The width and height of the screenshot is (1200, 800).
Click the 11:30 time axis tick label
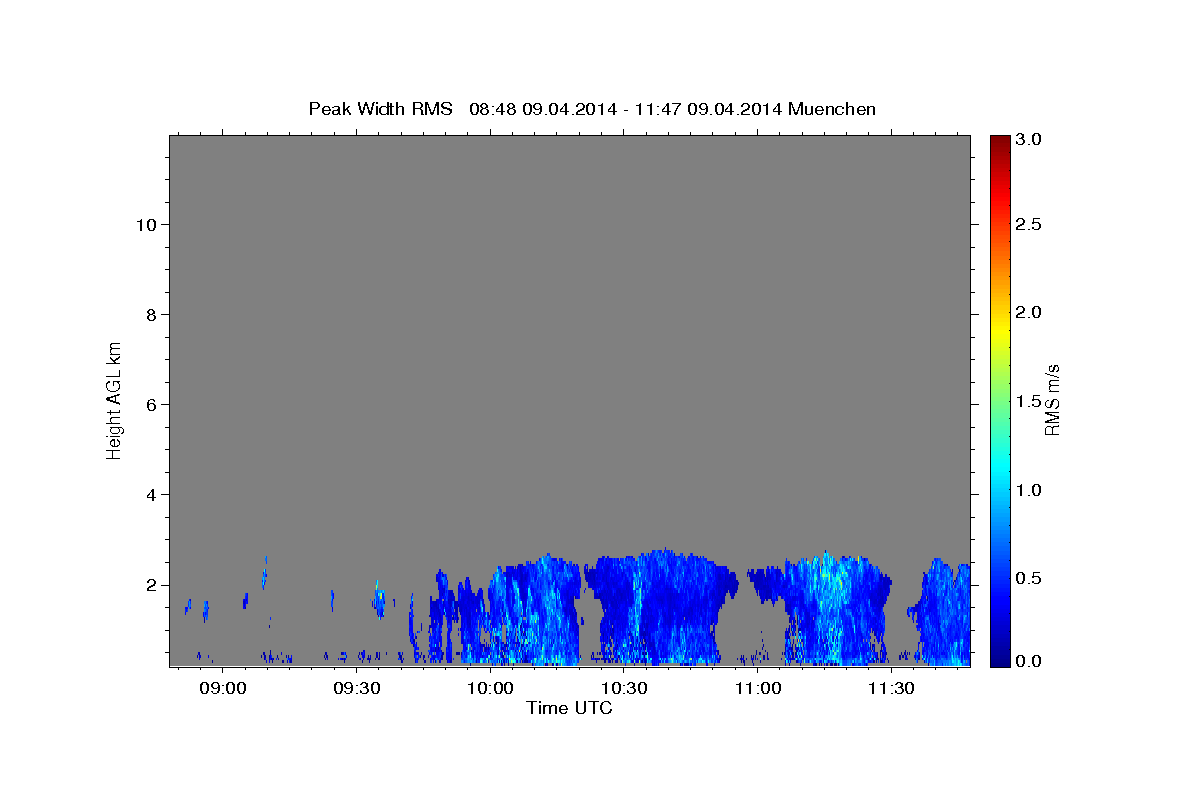click(x=892, y=689)
